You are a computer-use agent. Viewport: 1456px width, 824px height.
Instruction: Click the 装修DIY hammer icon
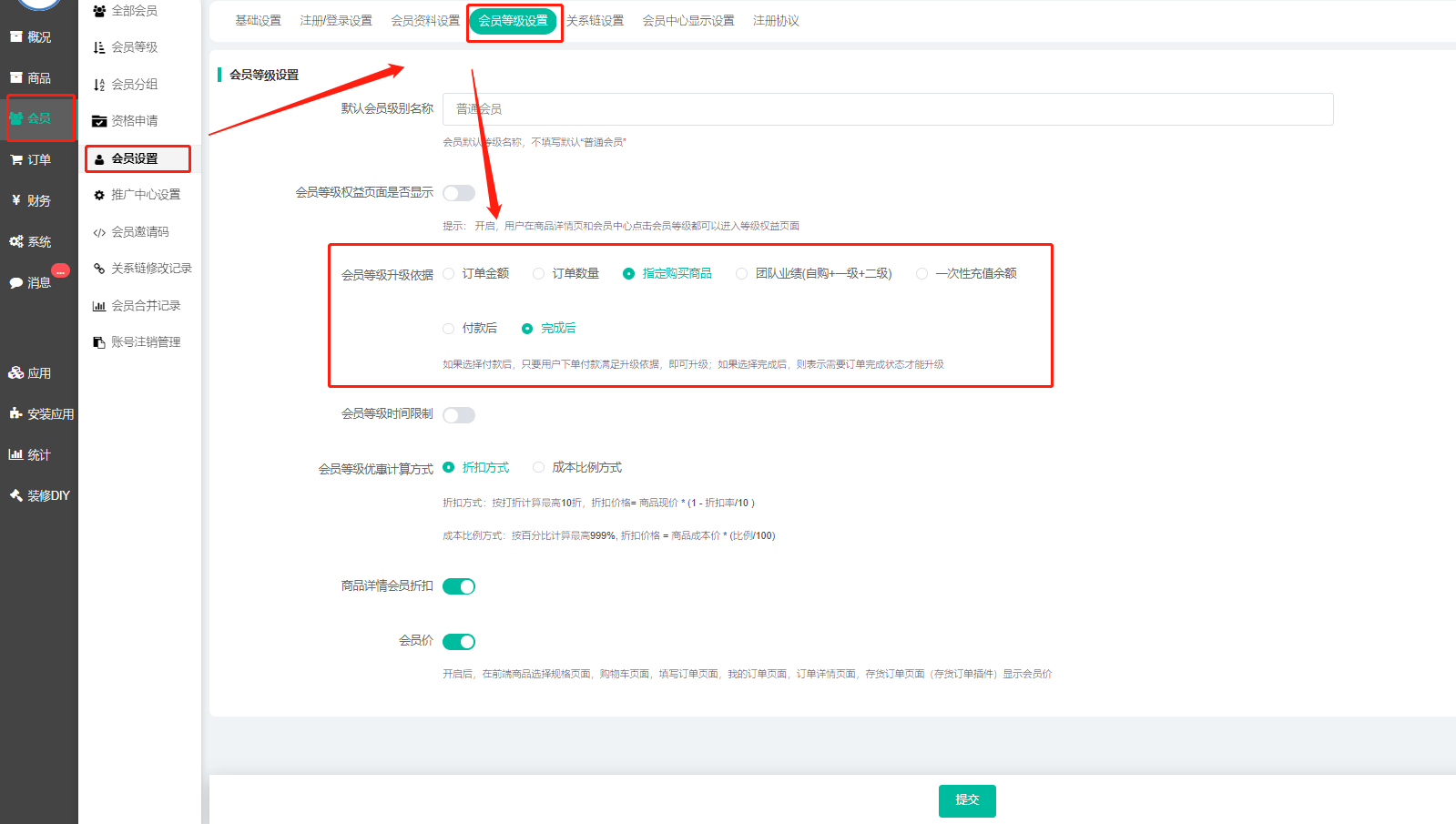[15, 495]
